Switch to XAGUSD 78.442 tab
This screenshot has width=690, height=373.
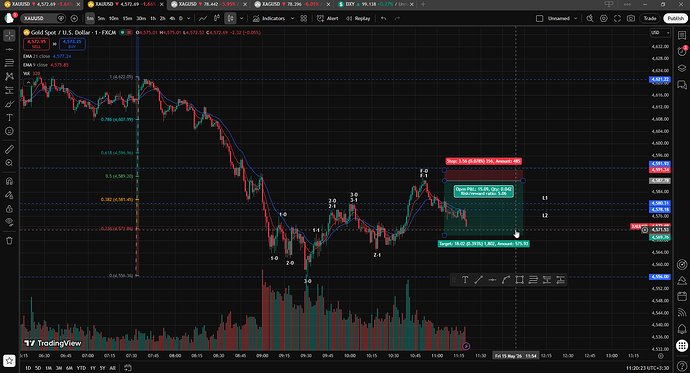coord(209,4)
